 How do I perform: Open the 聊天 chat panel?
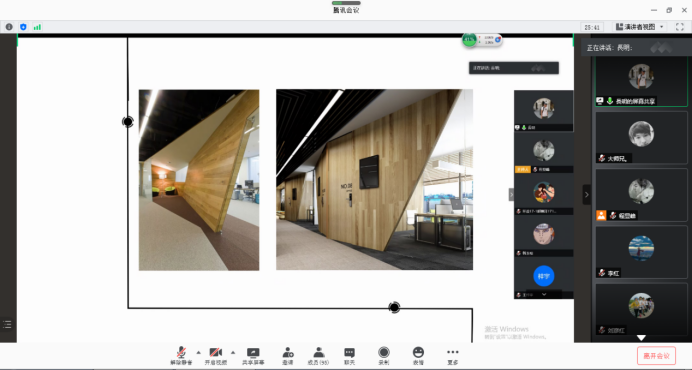pyautogui.click(x=350, y=356)
